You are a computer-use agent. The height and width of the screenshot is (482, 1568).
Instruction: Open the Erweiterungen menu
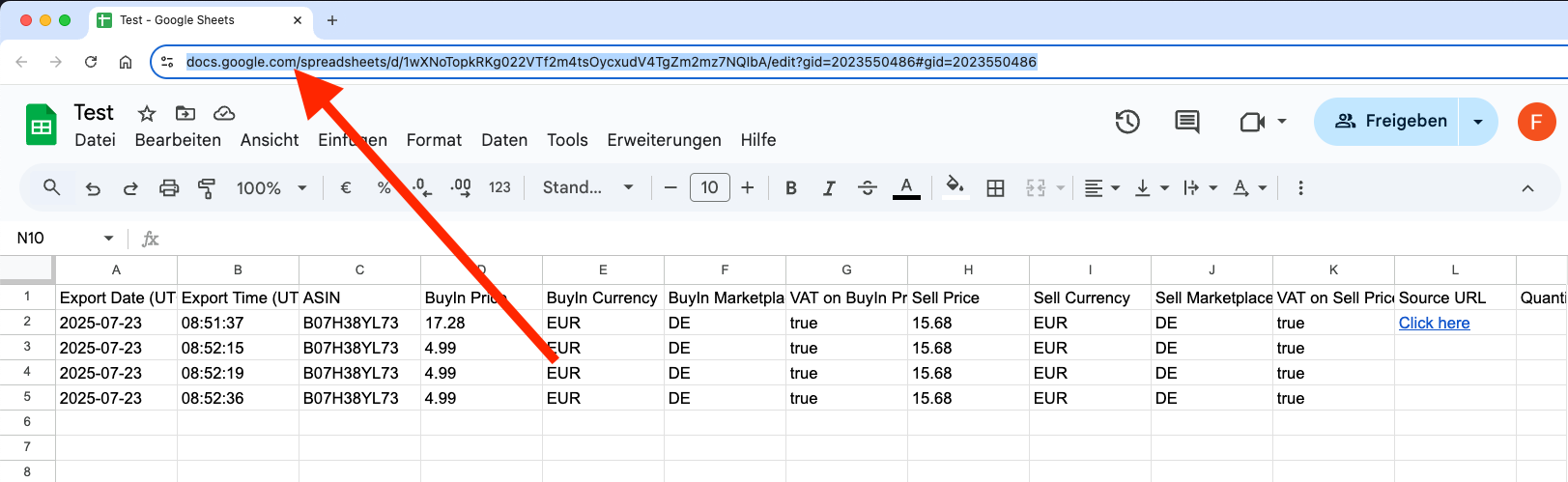pyautogui.click(x=664, y=140)
